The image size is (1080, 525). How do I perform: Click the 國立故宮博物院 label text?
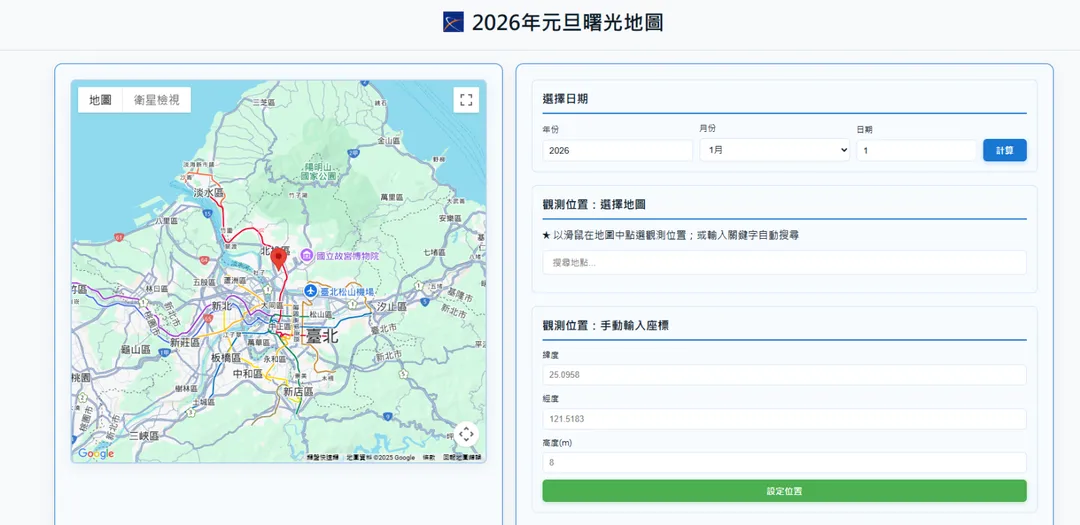click(348, 256)
